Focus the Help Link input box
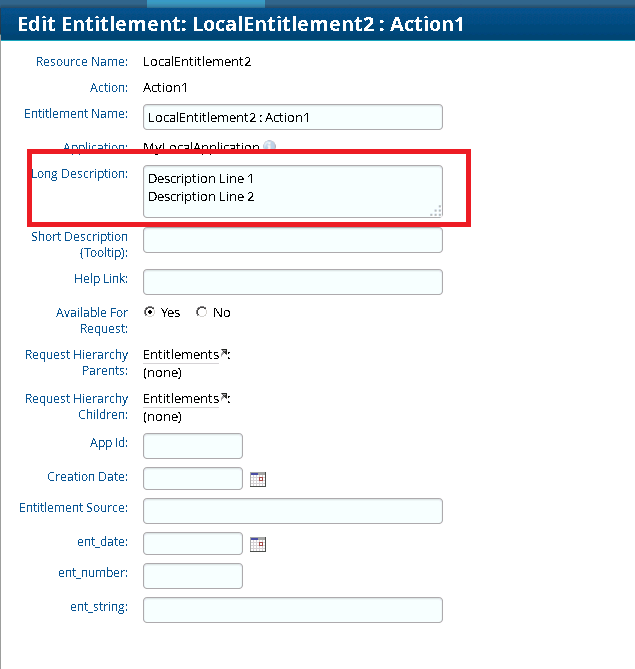Image resolution: width=635 pixels, height=669 pixels. point(292,282)
